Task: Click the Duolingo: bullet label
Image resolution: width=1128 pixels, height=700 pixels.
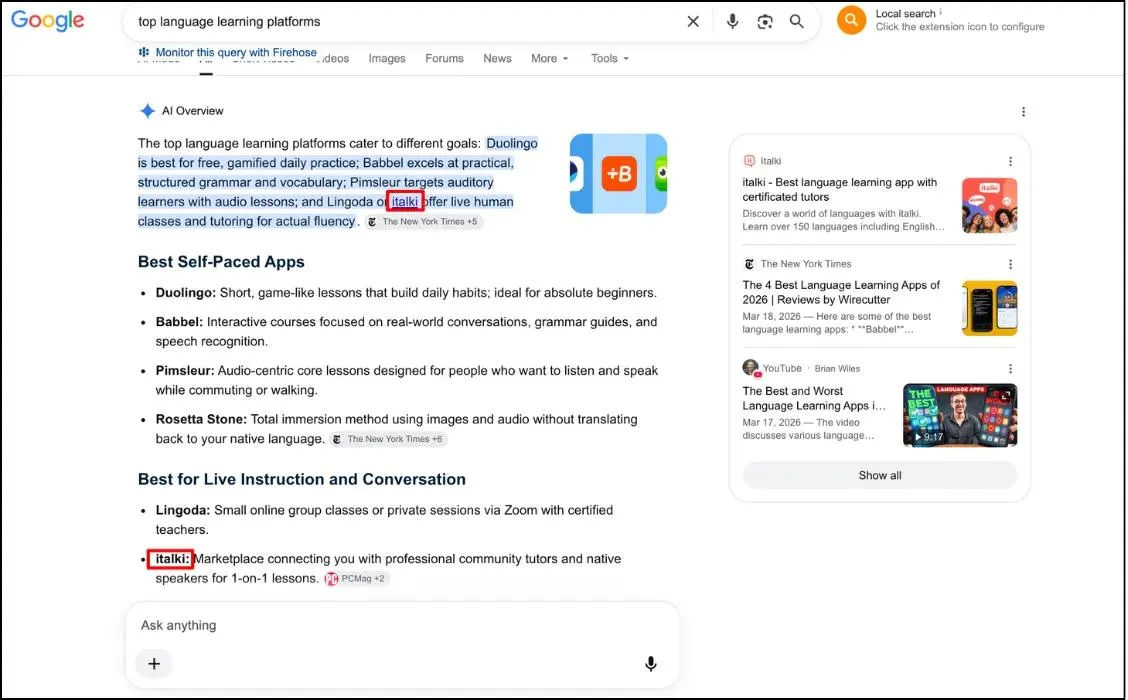Action: pyautogui.click(x=186, y=293)
